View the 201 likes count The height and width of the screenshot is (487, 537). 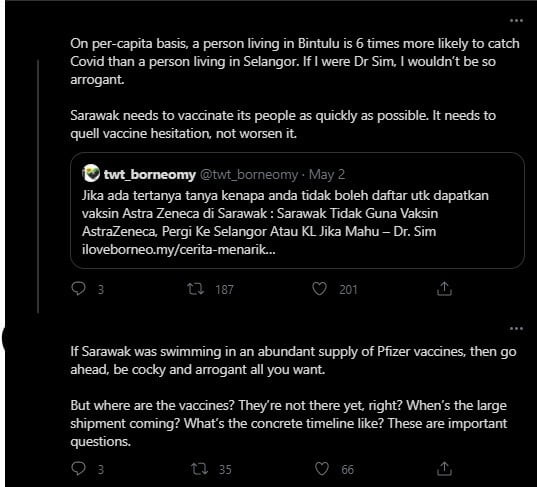pyautogui.click(x=348, y=290)
